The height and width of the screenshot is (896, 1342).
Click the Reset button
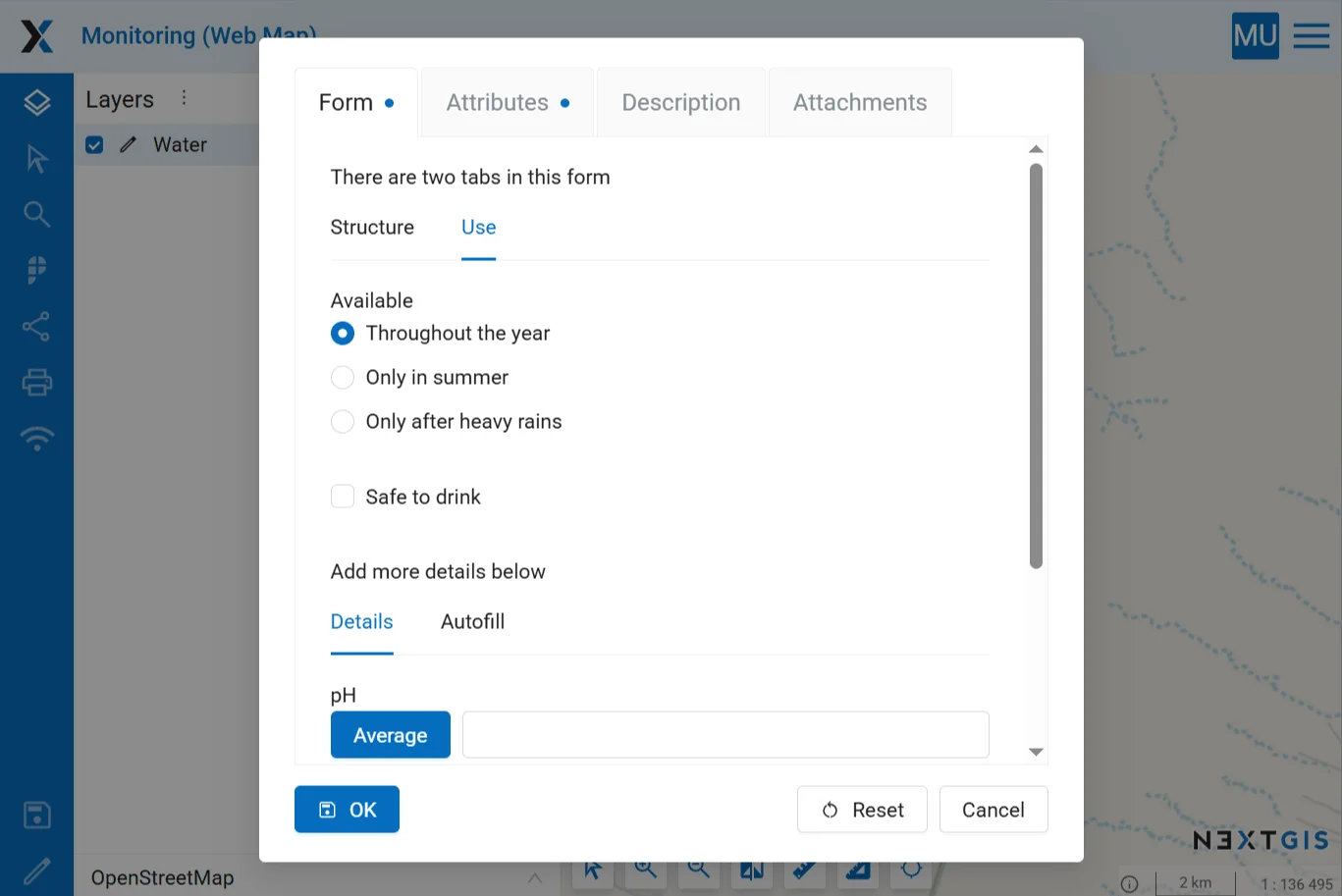[x=862, y=810]
